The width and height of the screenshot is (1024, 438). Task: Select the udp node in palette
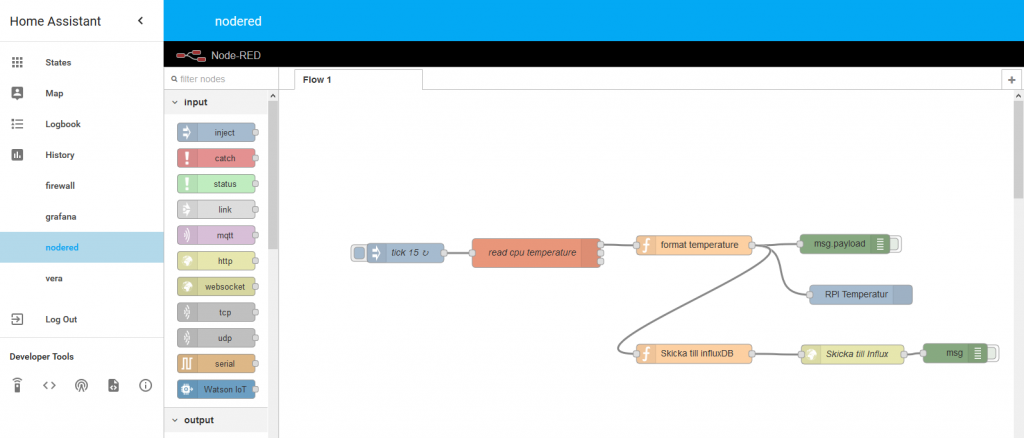216,338
